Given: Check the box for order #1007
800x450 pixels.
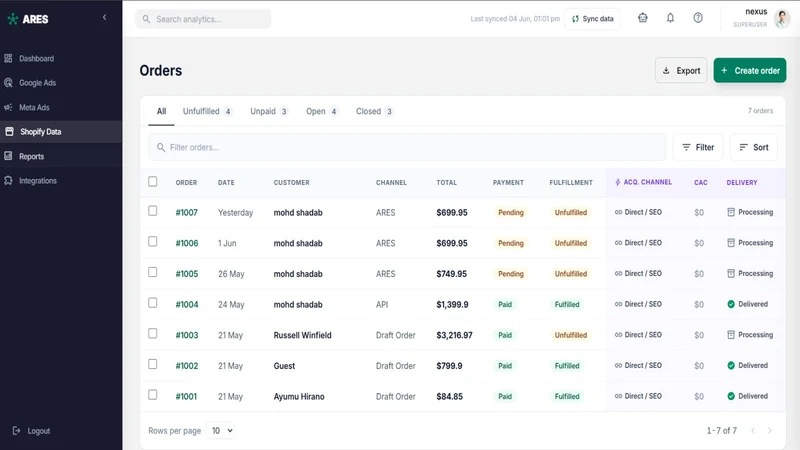Looking at the screenshot, I should tap(153, 211).
